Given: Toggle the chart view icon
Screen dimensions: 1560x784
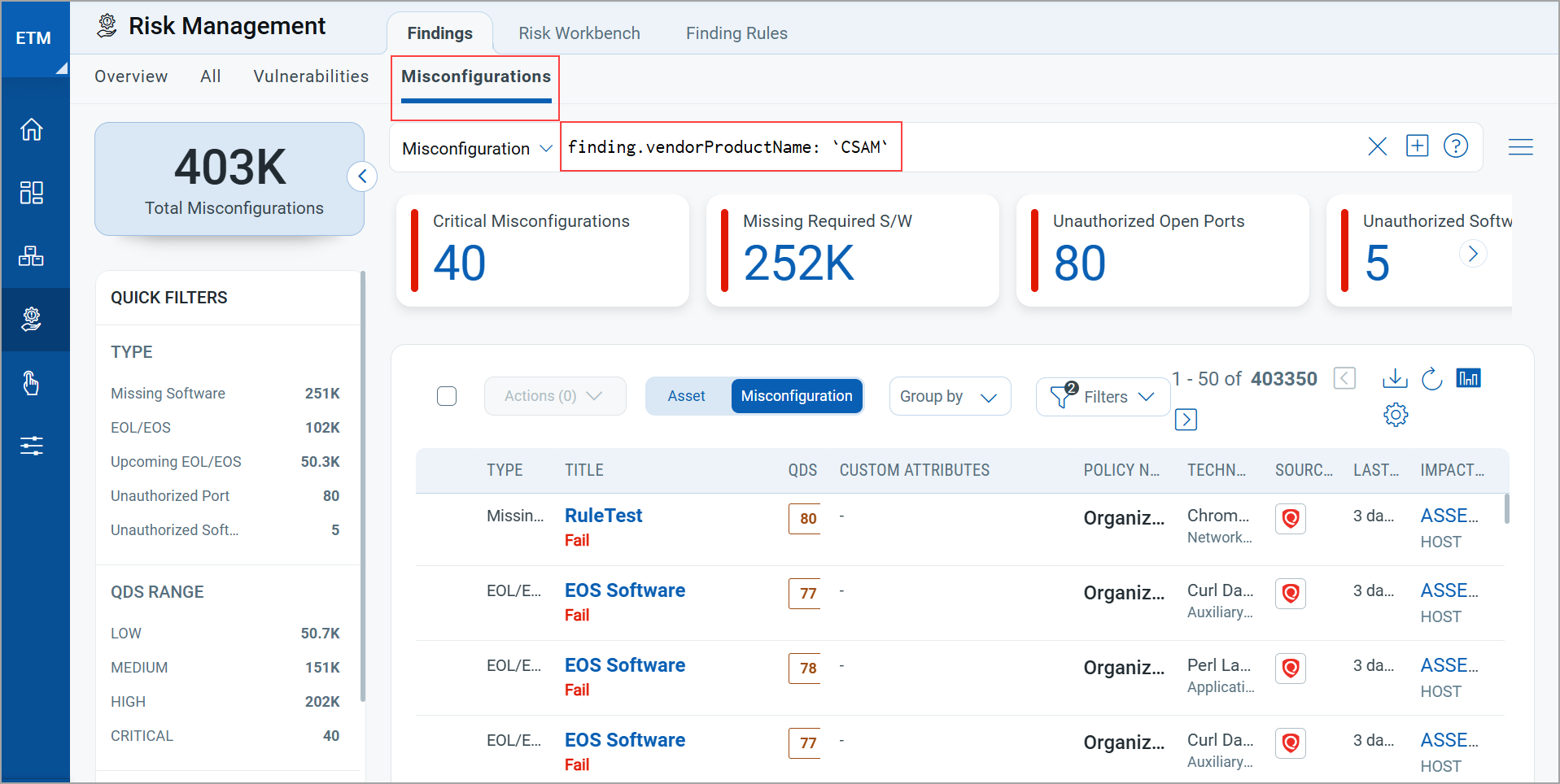Looking at the screenshot, I should (x=1469, y=378).
